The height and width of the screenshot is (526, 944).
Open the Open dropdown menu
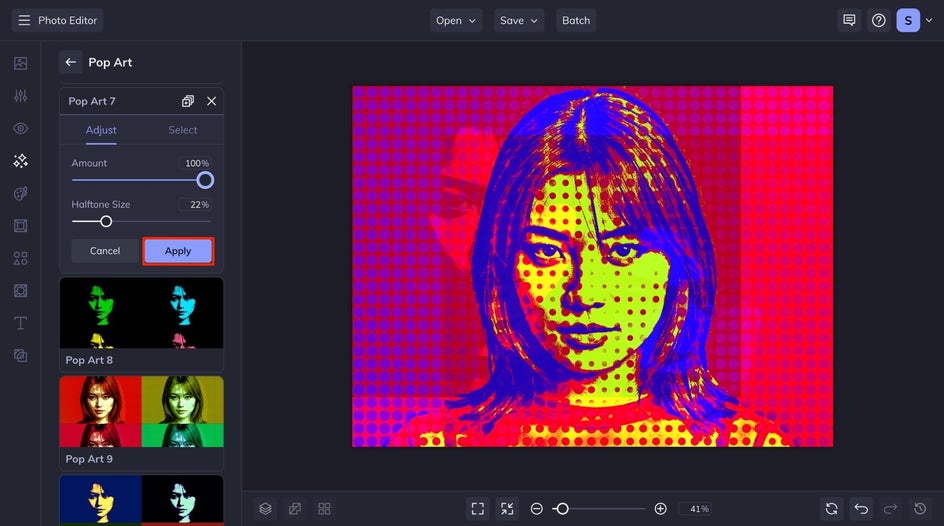(x=456, y=20)
